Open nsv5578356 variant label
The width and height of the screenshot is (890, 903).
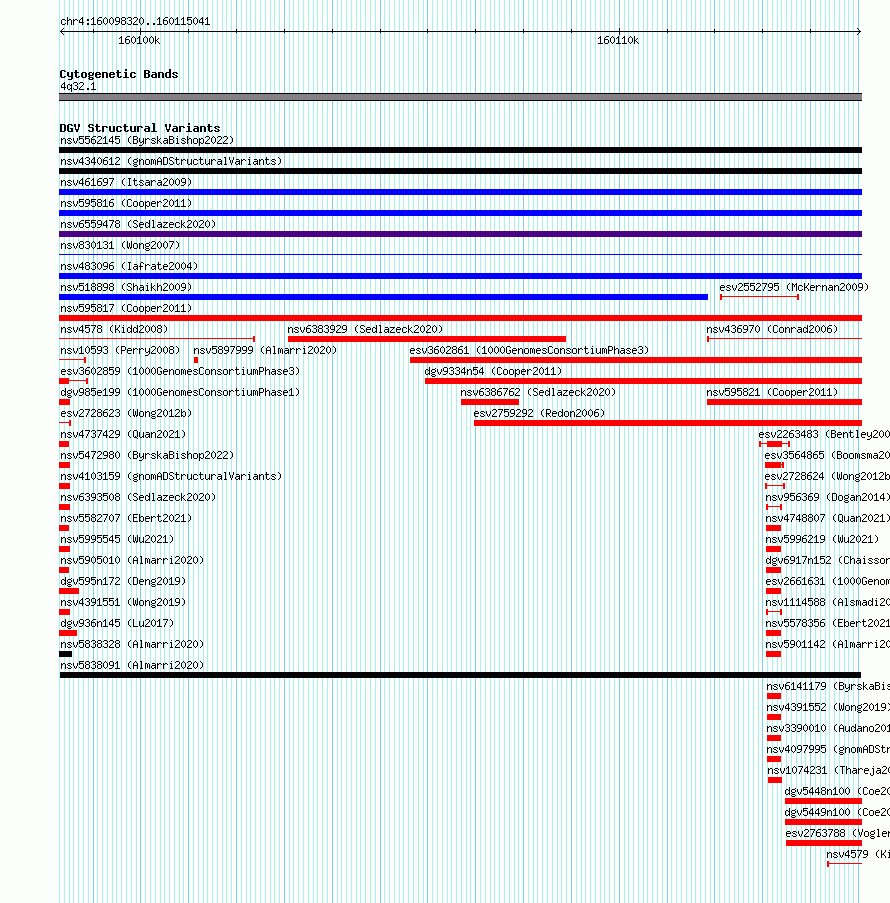[x=827, y=624]
